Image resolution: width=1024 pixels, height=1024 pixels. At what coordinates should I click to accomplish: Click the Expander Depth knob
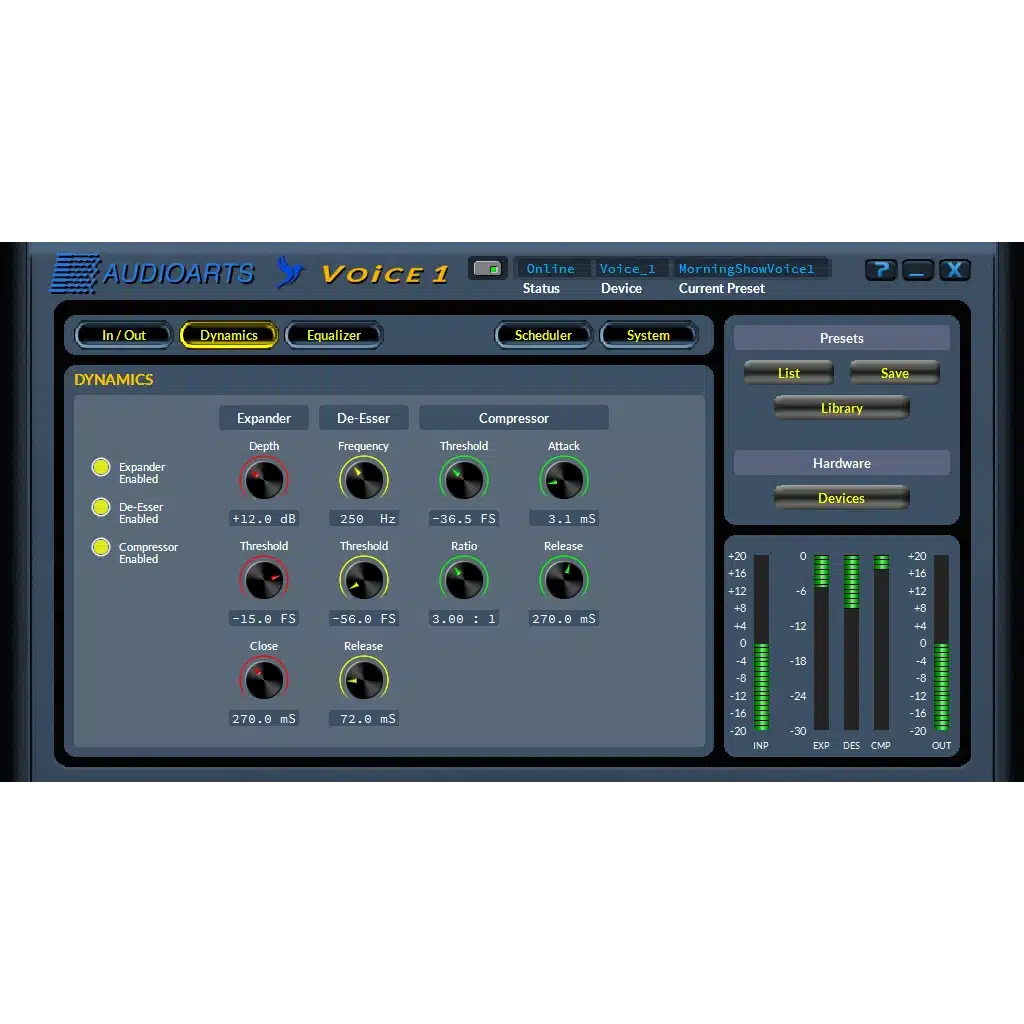[264, 480]
